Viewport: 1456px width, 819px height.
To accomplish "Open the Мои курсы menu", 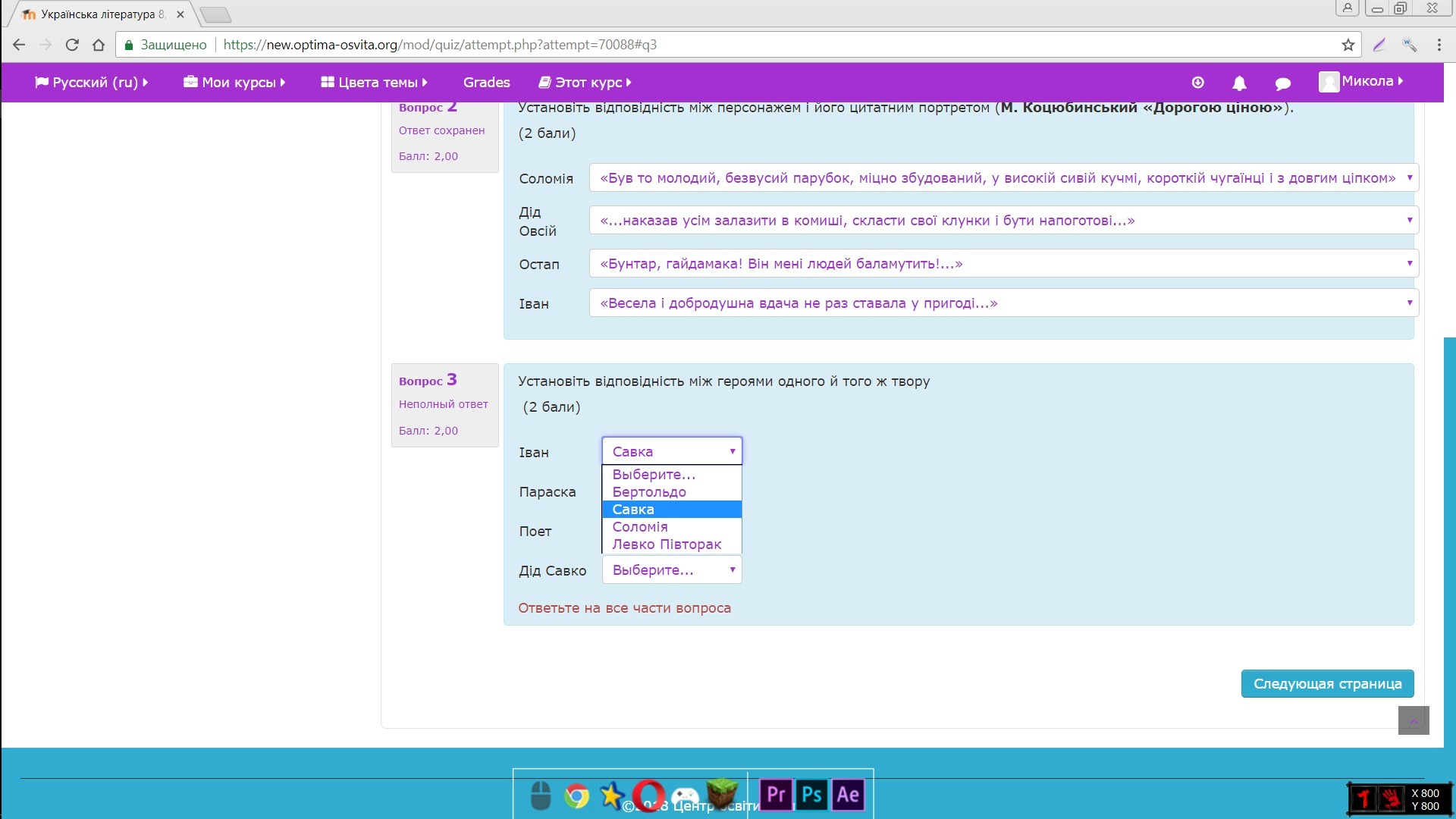I will tap(234, 83).
